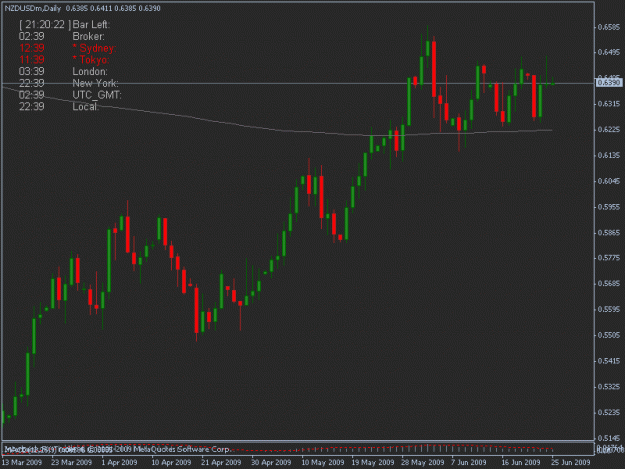Click the 0.5595 price scale label
The height and width of the screenshot is (469, 625).
pos(609,310)
